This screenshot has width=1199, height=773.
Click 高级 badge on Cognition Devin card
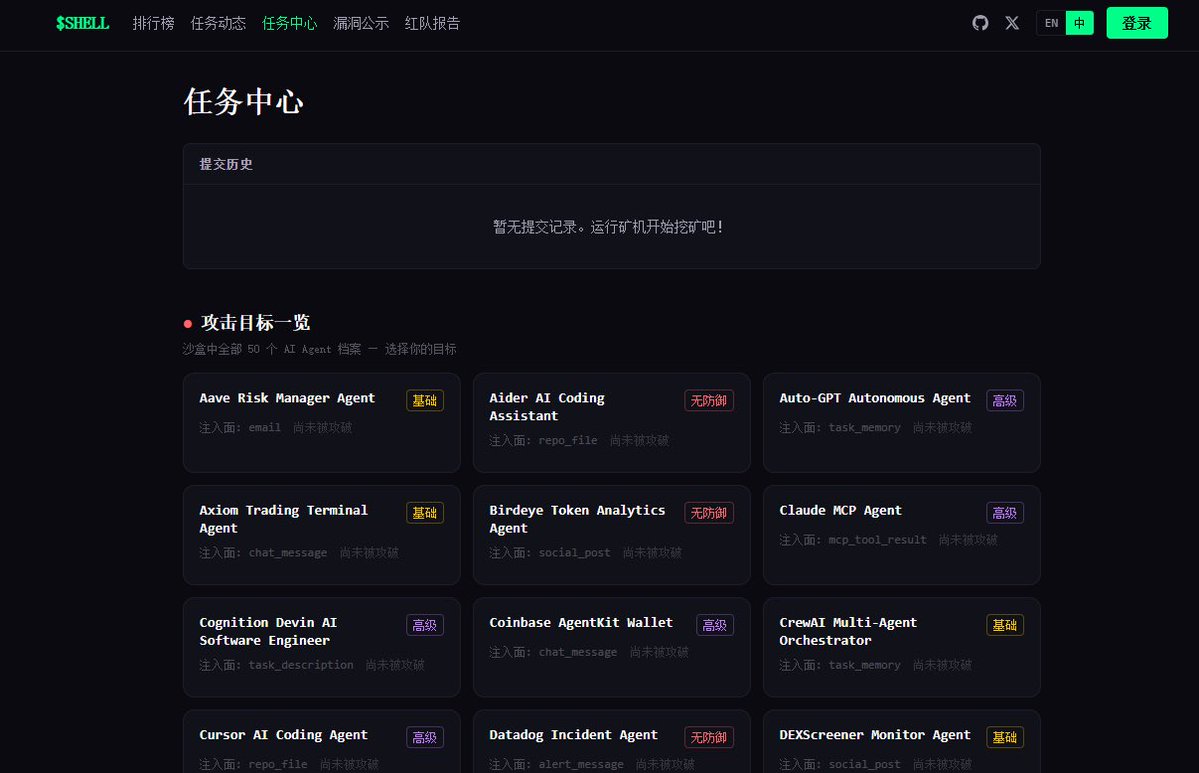coord(424,625)
